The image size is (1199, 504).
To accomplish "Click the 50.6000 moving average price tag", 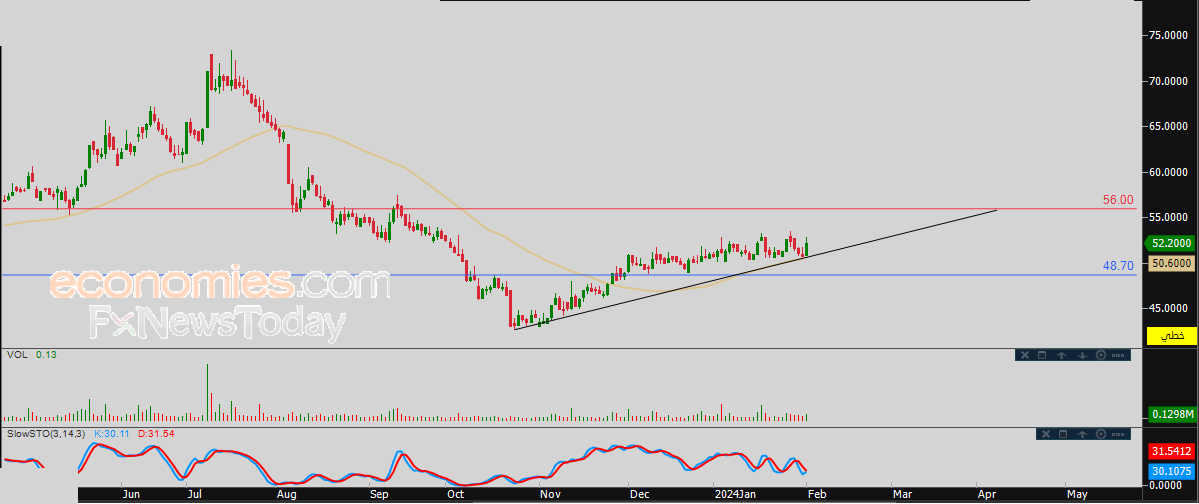I will (x=1171, y=262).
